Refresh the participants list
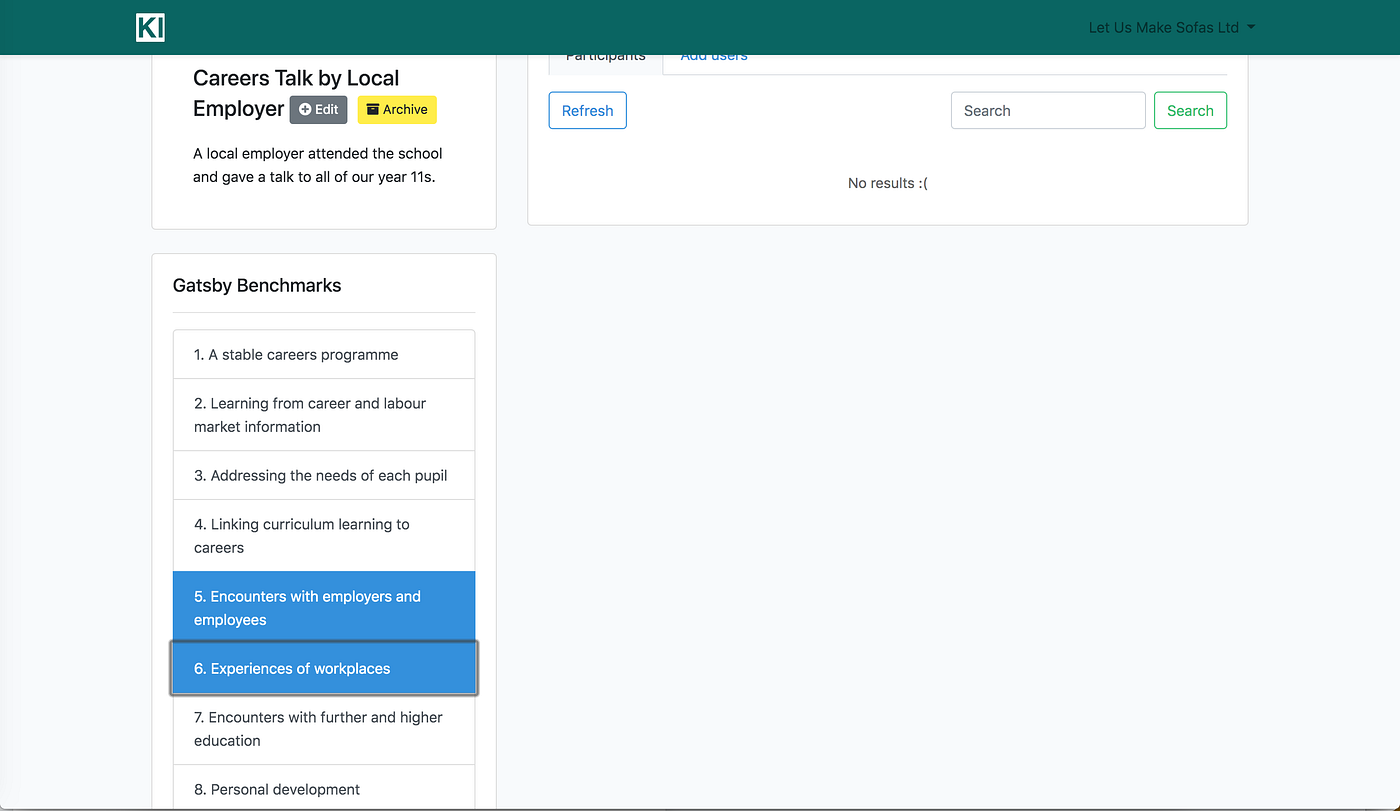 coord(588,111)
